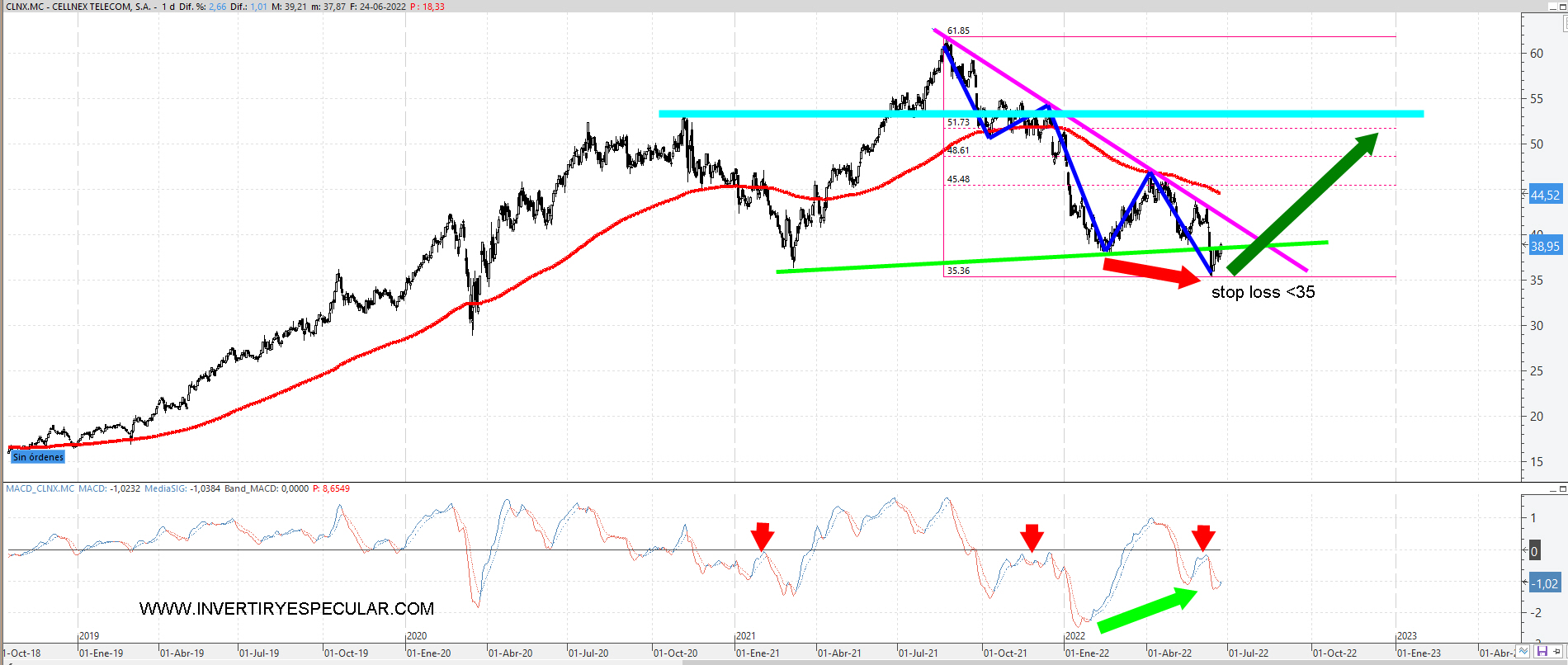Viewport: 1568px width, 665px height.
Task: Click the 01-Ene-21 date on the time axis
Action: [x=758, y=653]
